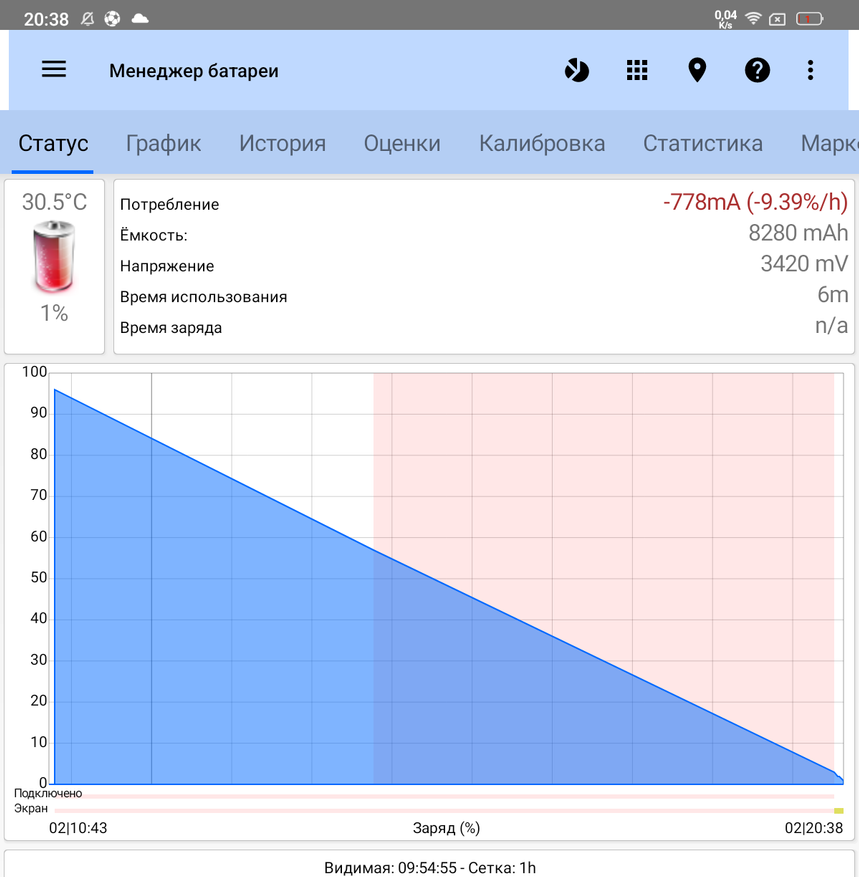The height and width of the screenshot is (877, 859).
Task: Tap the Время использования label
Action: (x=204, y=296)
